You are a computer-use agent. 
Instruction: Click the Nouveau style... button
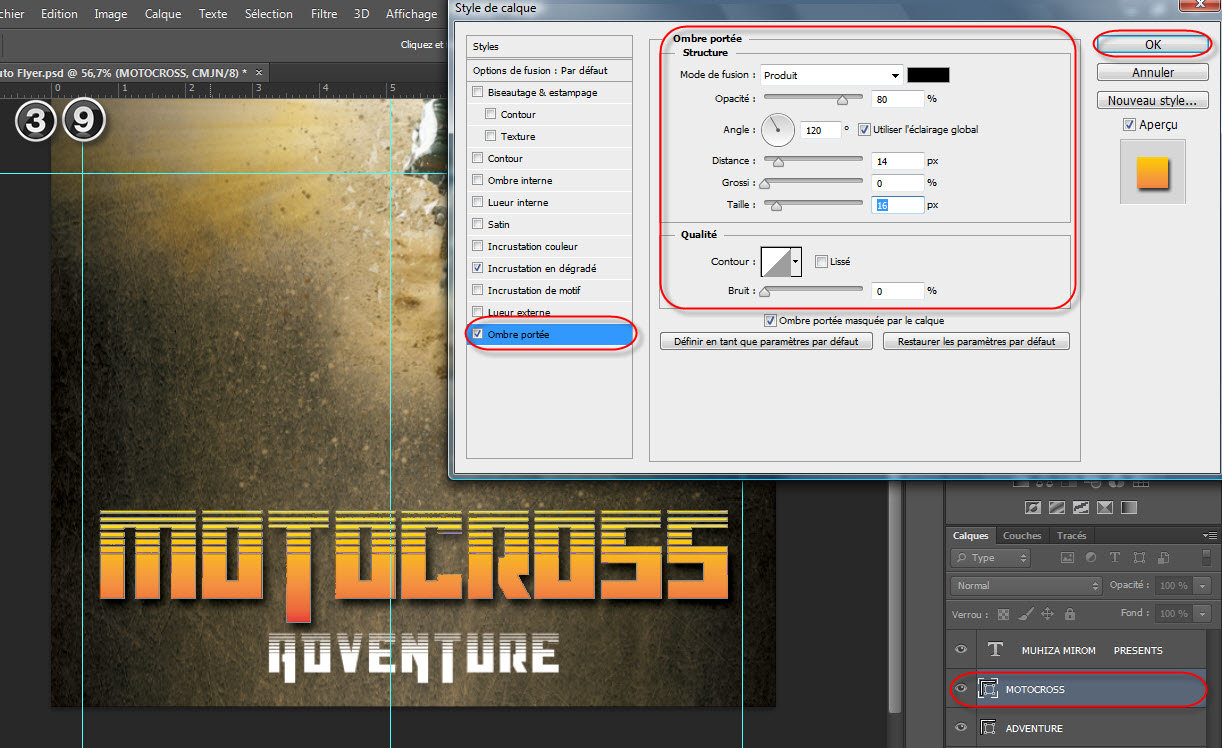pyautogui.click(x=1153, y=101)
